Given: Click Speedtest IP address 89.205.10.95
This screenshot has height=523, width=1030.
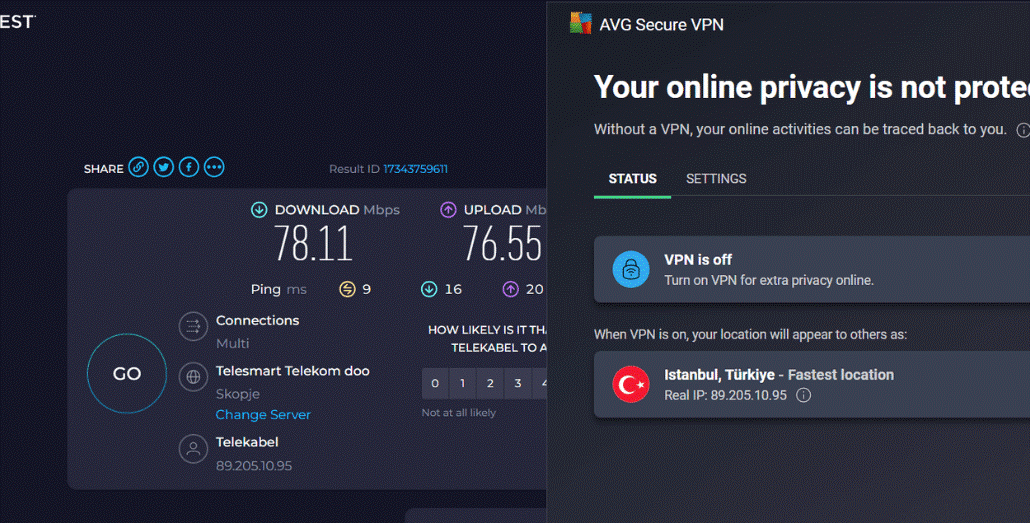Looking at the screenshot, I should (x=254, y=466).
